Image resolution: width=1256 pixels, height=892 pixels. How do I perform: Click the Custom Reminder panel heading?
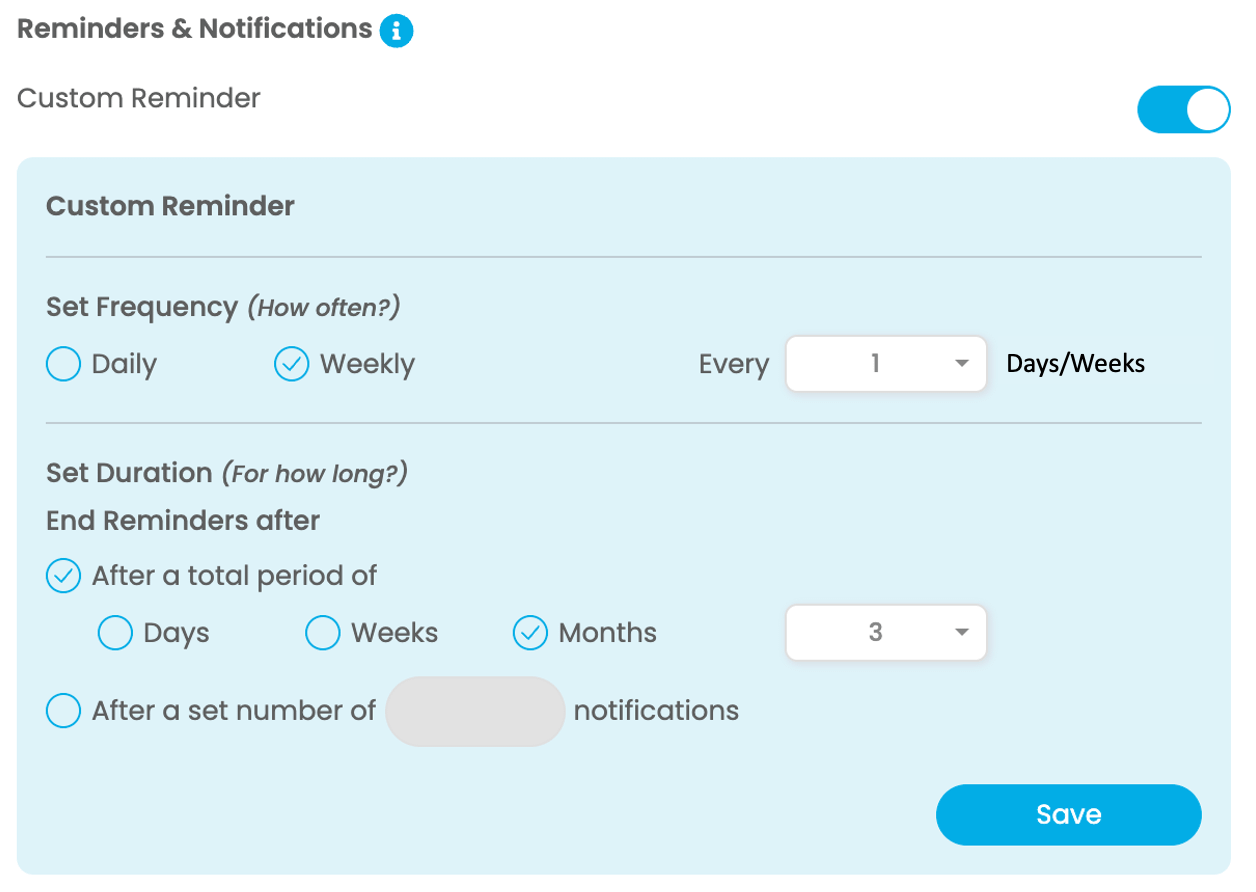click(169, 206)
